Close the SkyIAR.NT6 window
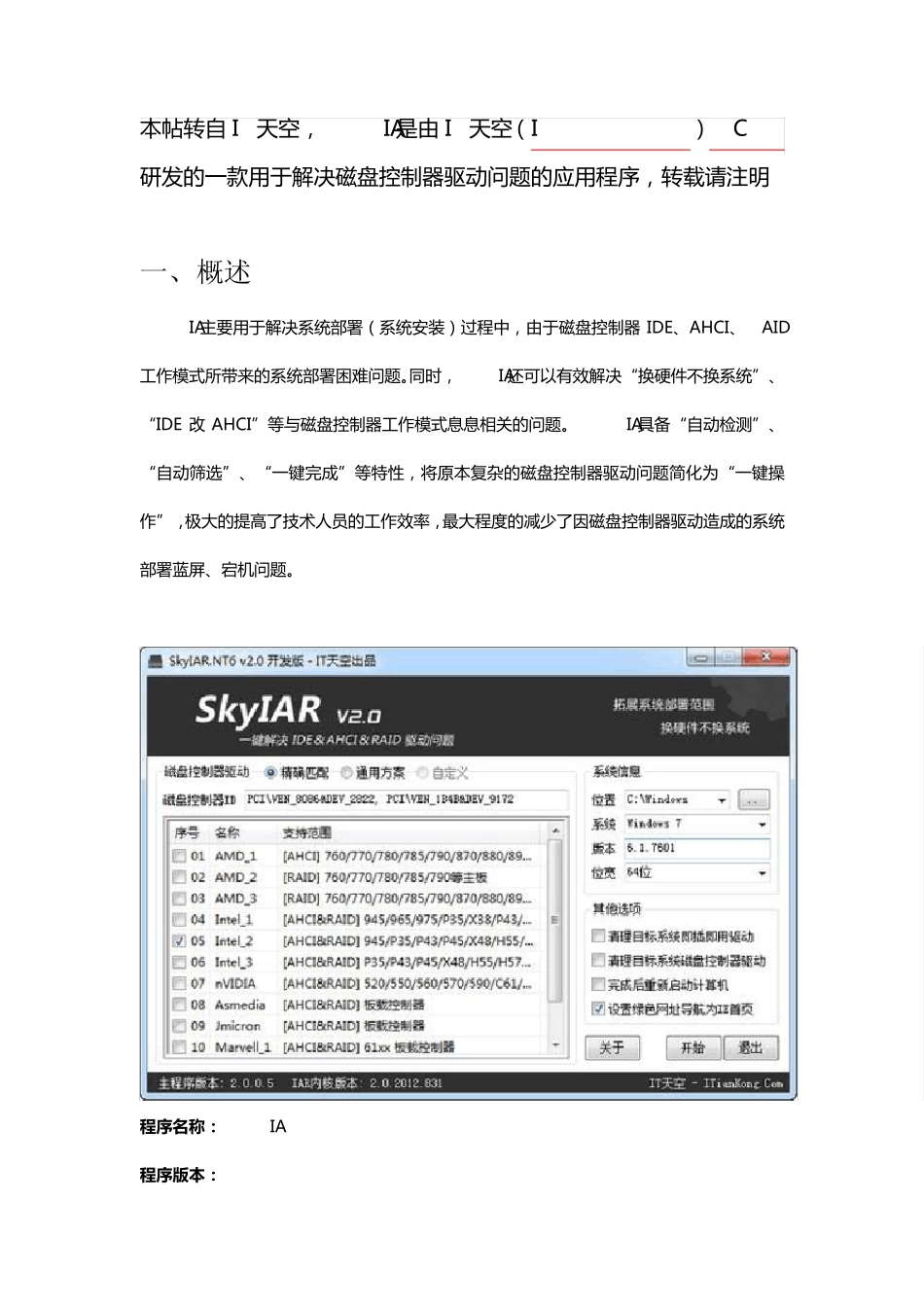Image resolution: width=924 pixels, height=1307 pixels. 765,658
